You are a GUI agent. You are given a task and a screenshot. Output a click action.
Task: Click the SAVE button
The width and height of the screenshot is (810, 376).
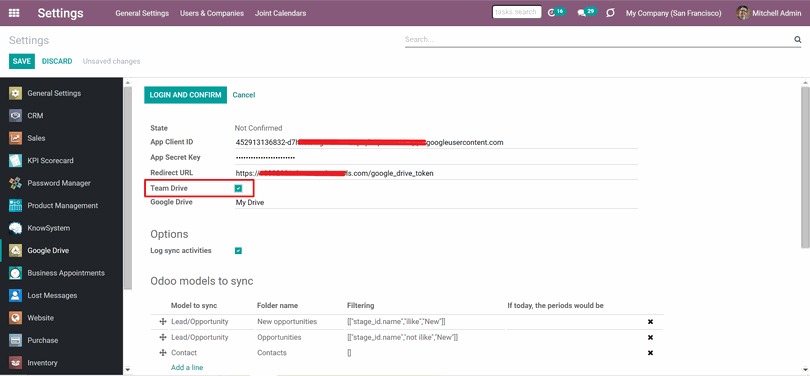click(x=22, y=61)
